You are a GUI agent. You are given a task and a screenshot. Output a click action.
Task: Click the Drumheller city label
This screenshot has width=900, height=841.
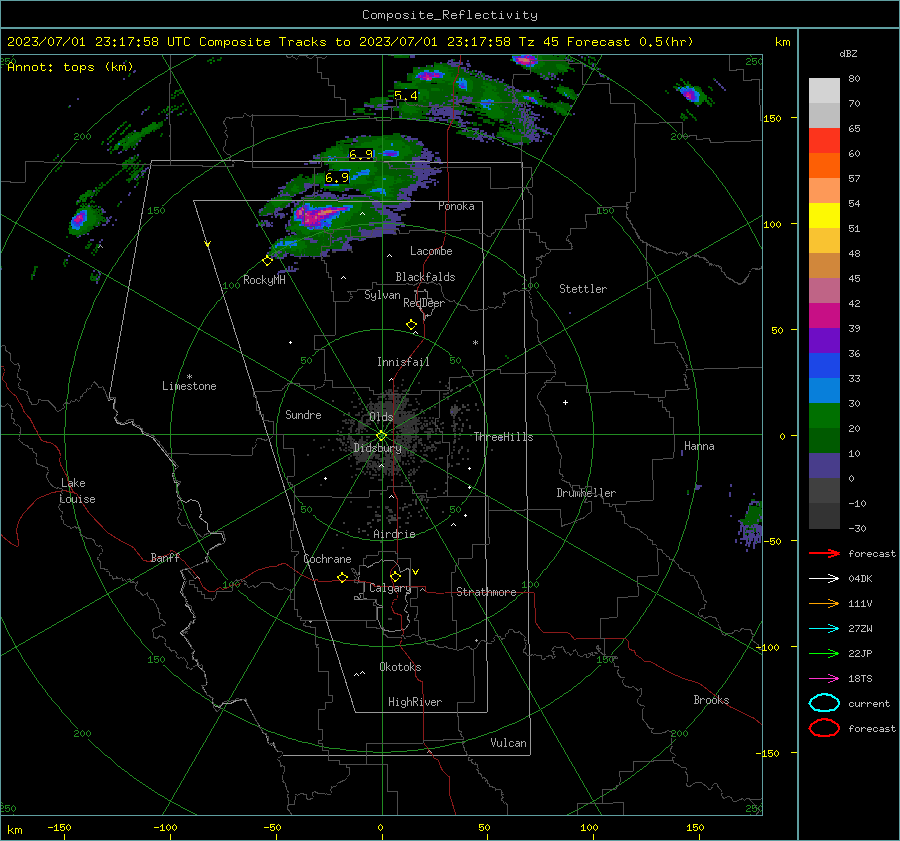pyautogui.click(x=586, y=493)
